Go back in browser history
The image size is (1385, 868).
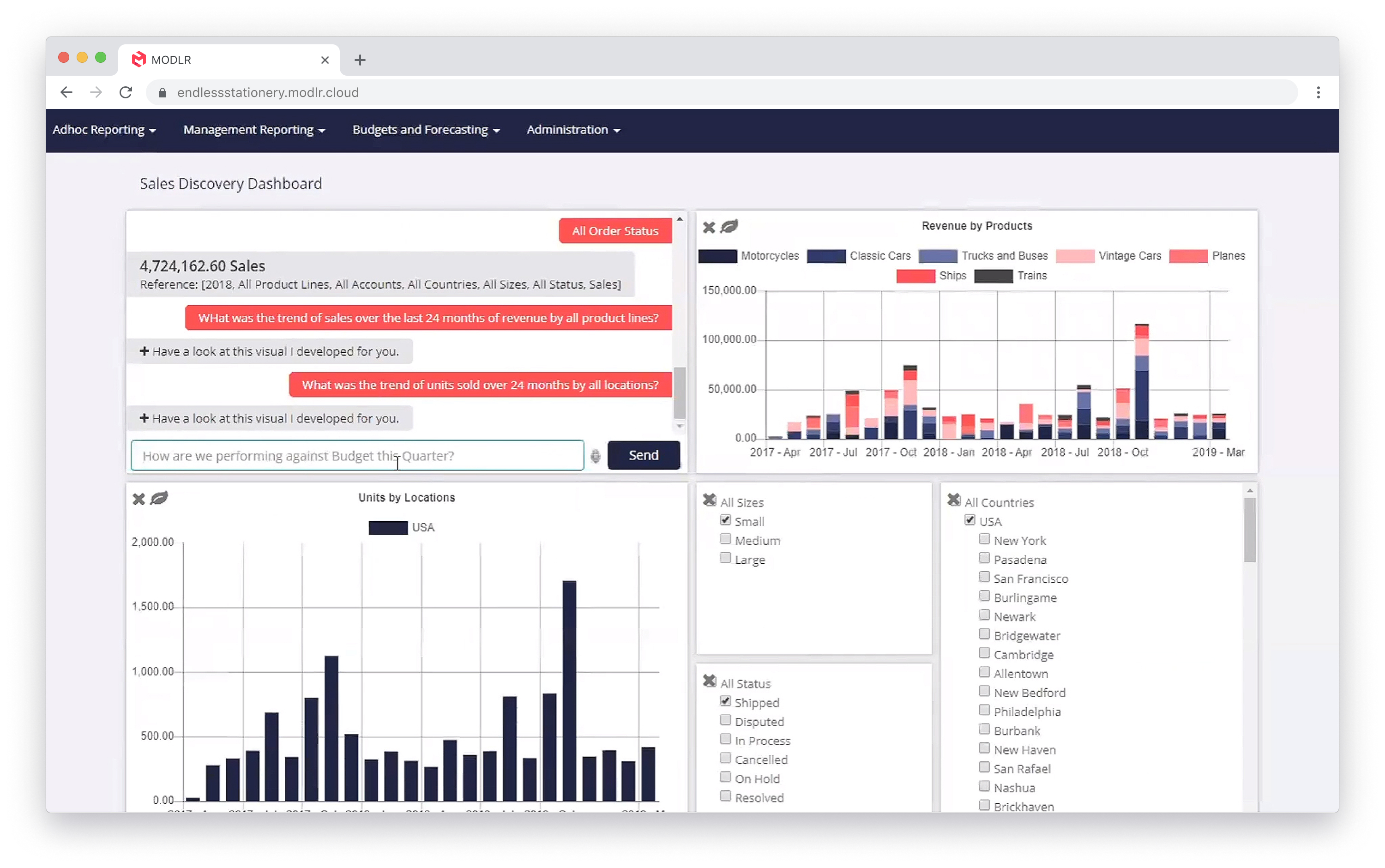[66, 92]
